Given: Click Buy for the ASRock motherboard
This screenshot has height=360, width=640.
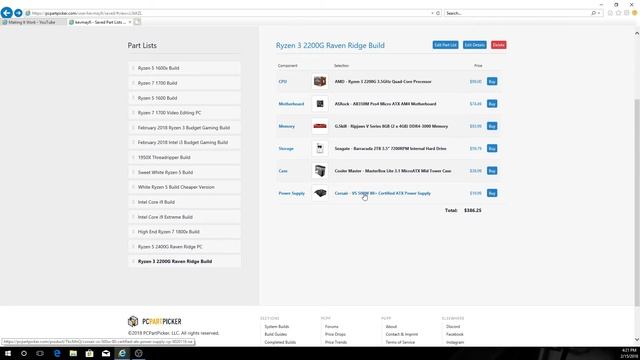Looking at the screenshot, I should click(x=492, y=104).
